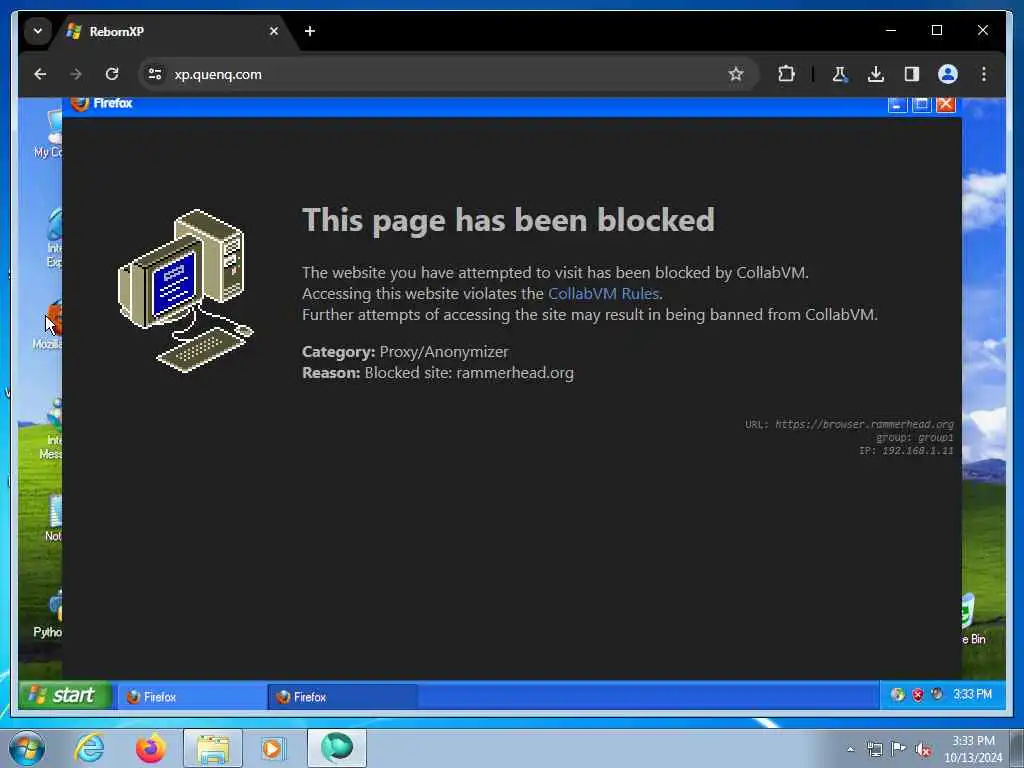Toggle Chrome's side panel
The image size is (1024, 768).
[912, 74]
